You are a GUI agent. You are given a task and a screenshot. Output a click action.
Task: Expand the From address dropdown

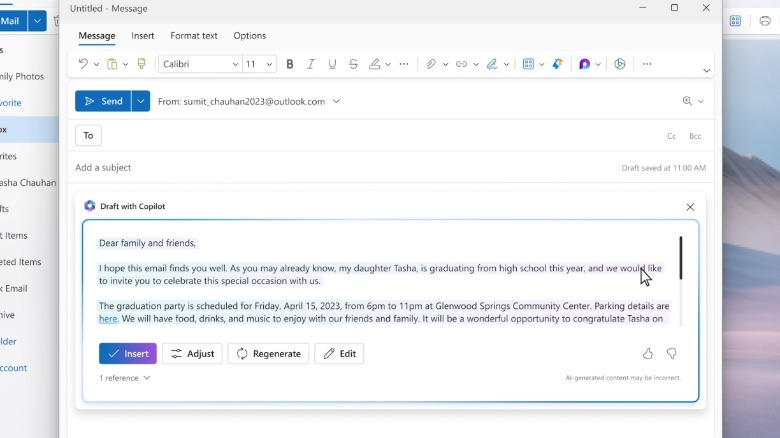(x=336, y=101)
